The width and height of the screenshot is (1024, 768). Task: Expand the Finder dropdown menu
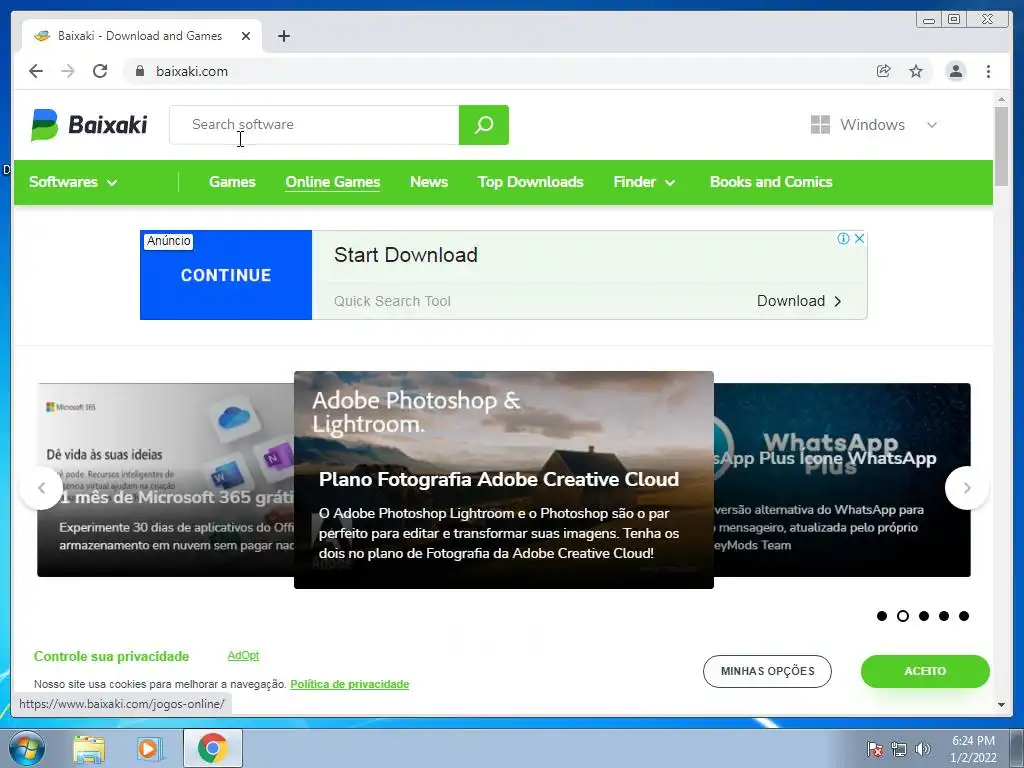point(644,182)
